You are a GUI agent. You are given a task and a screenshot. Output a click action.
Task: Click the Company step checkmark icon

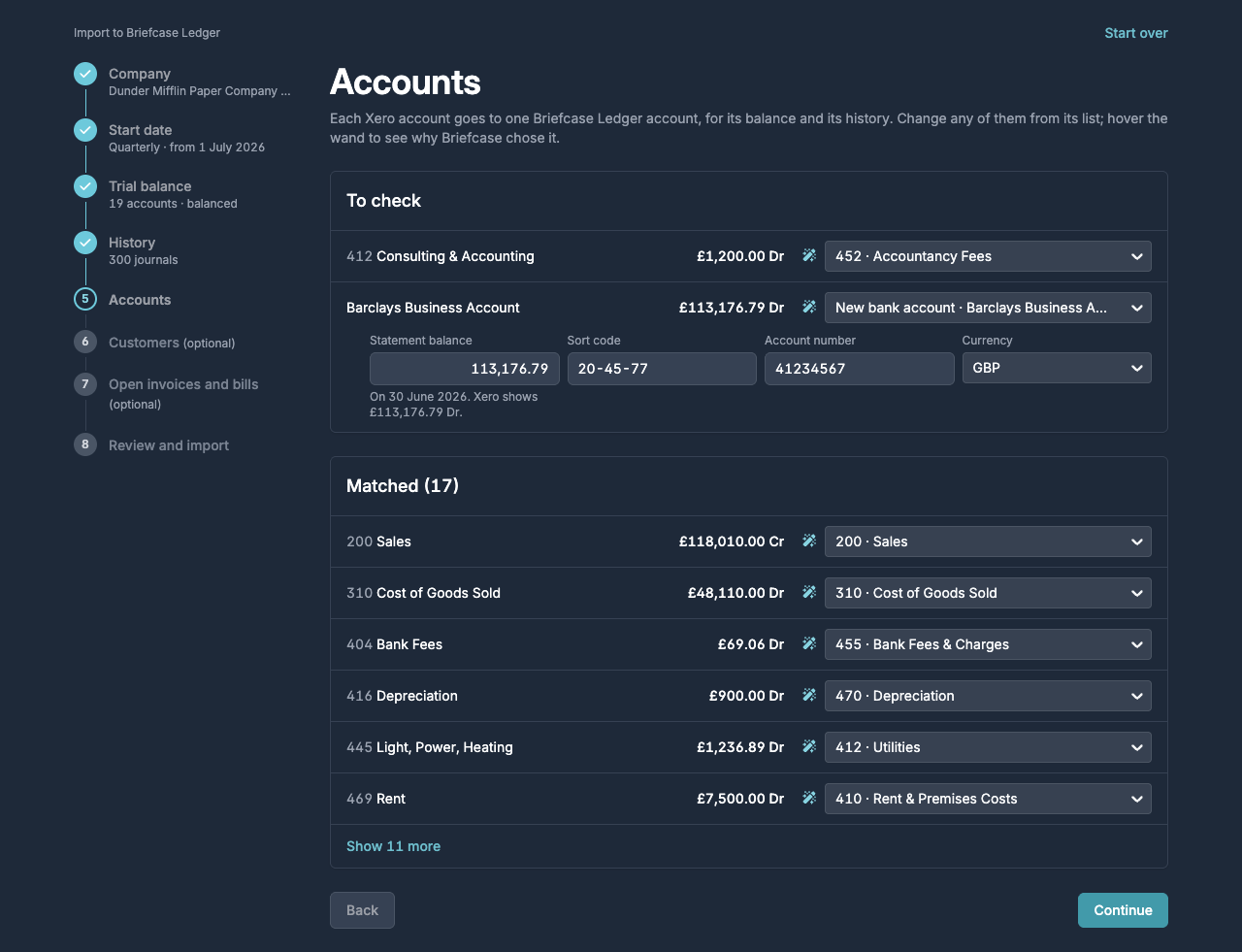[x=85, y=74]
